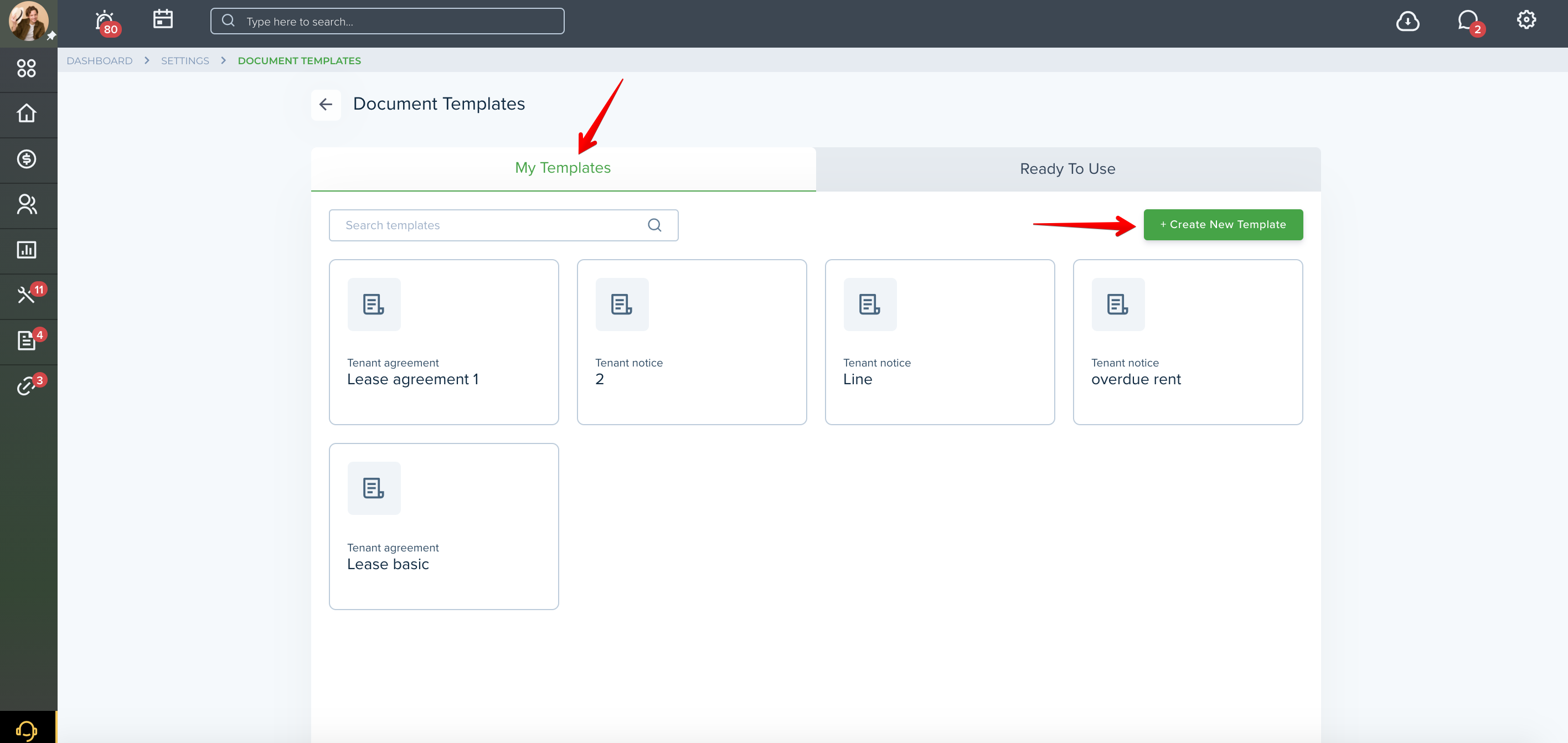Open the settings gear icon
The width and height of the screenshot is (1568, 743).
tap(1526, 20)
